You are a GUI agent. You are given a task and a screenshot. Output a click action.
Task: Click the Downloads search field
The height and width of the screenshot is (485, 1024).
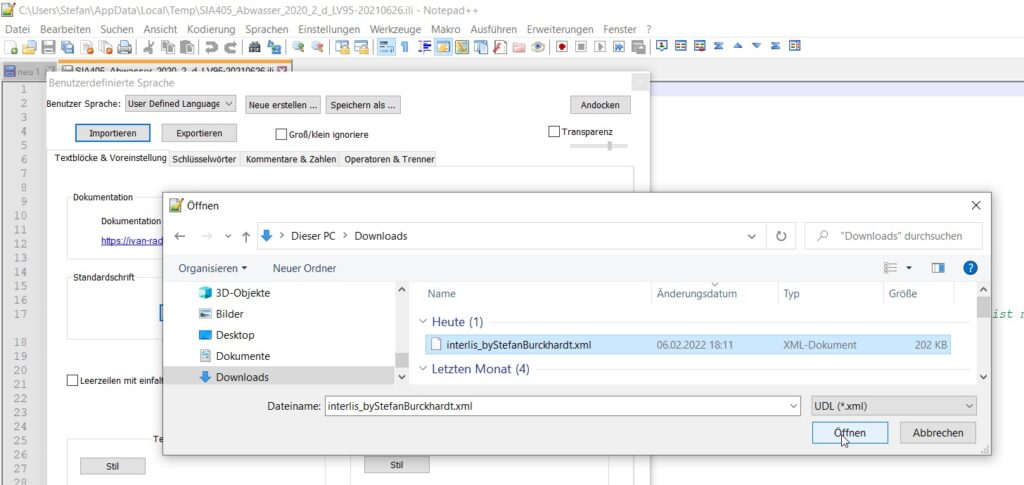893,236
